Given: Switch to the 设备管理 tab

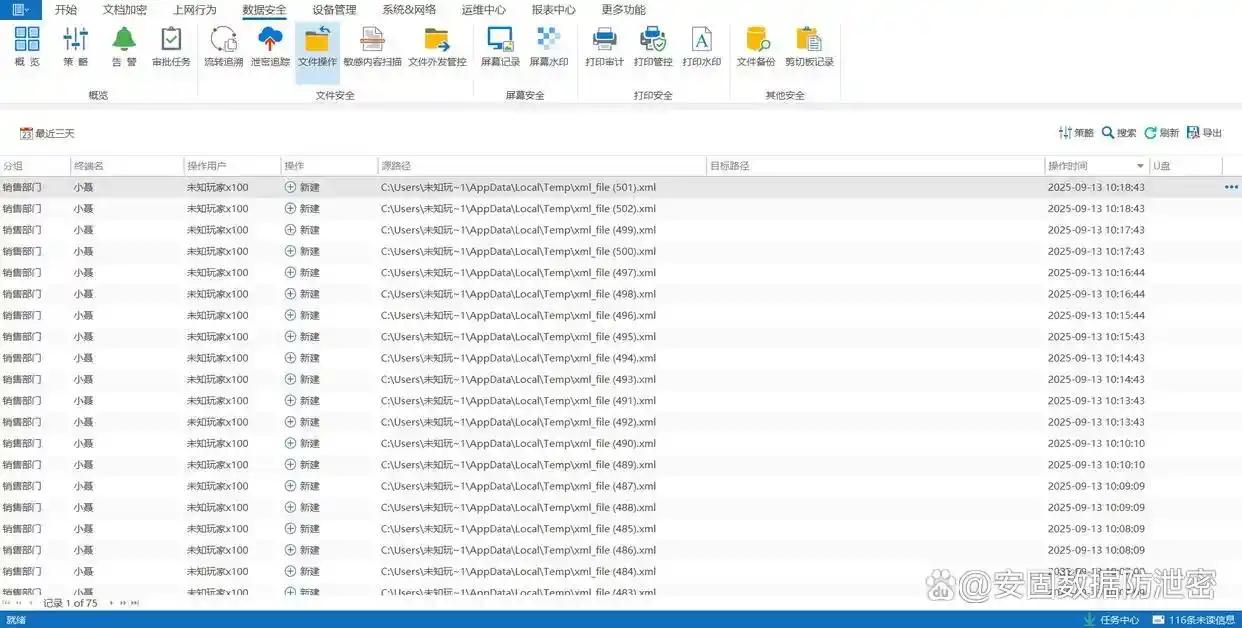Looking at the screenshot, I should (334, 10).
